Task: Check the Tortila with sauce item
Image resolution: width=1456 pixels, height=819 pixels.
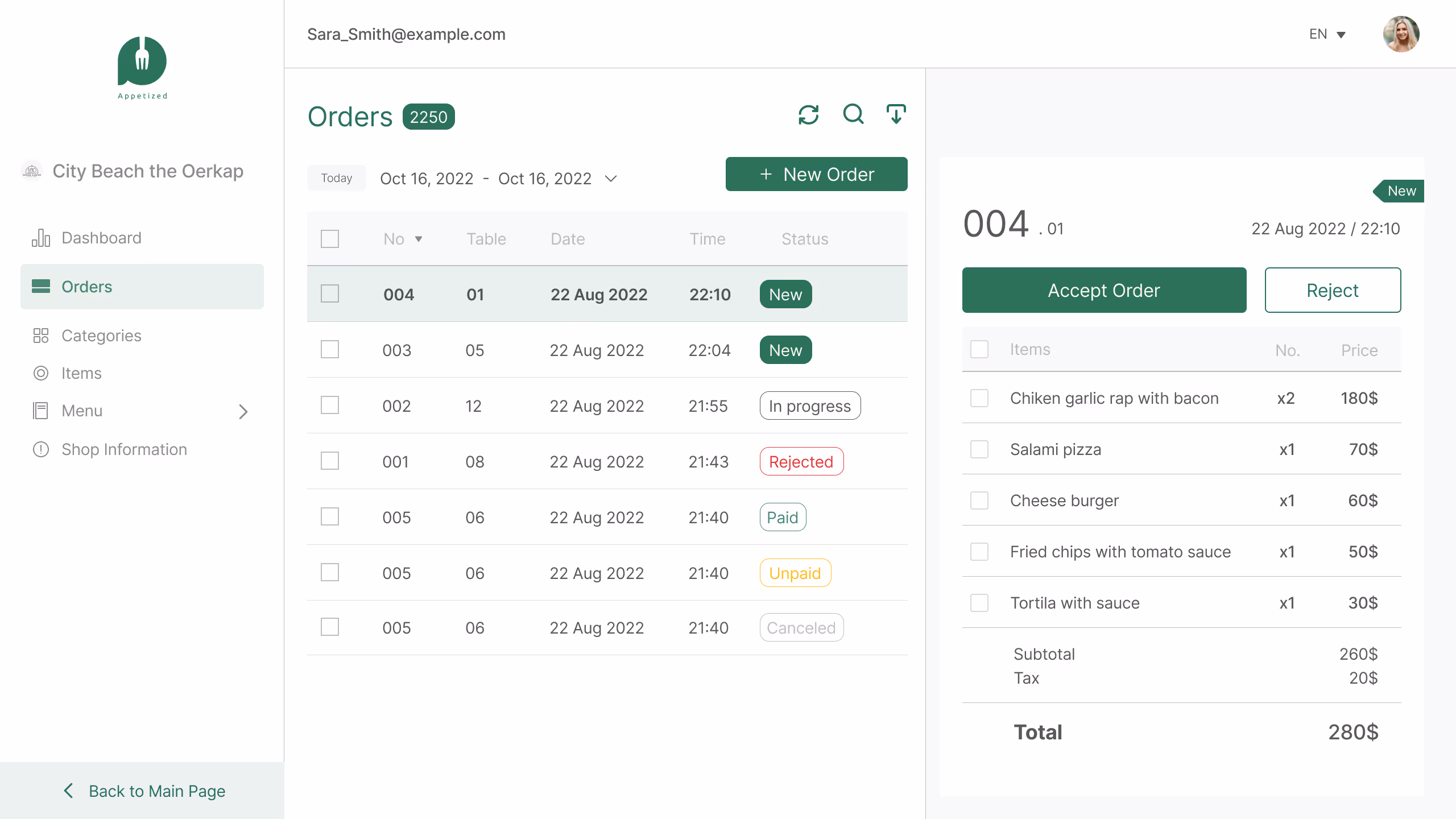Action: click(979, 603)
